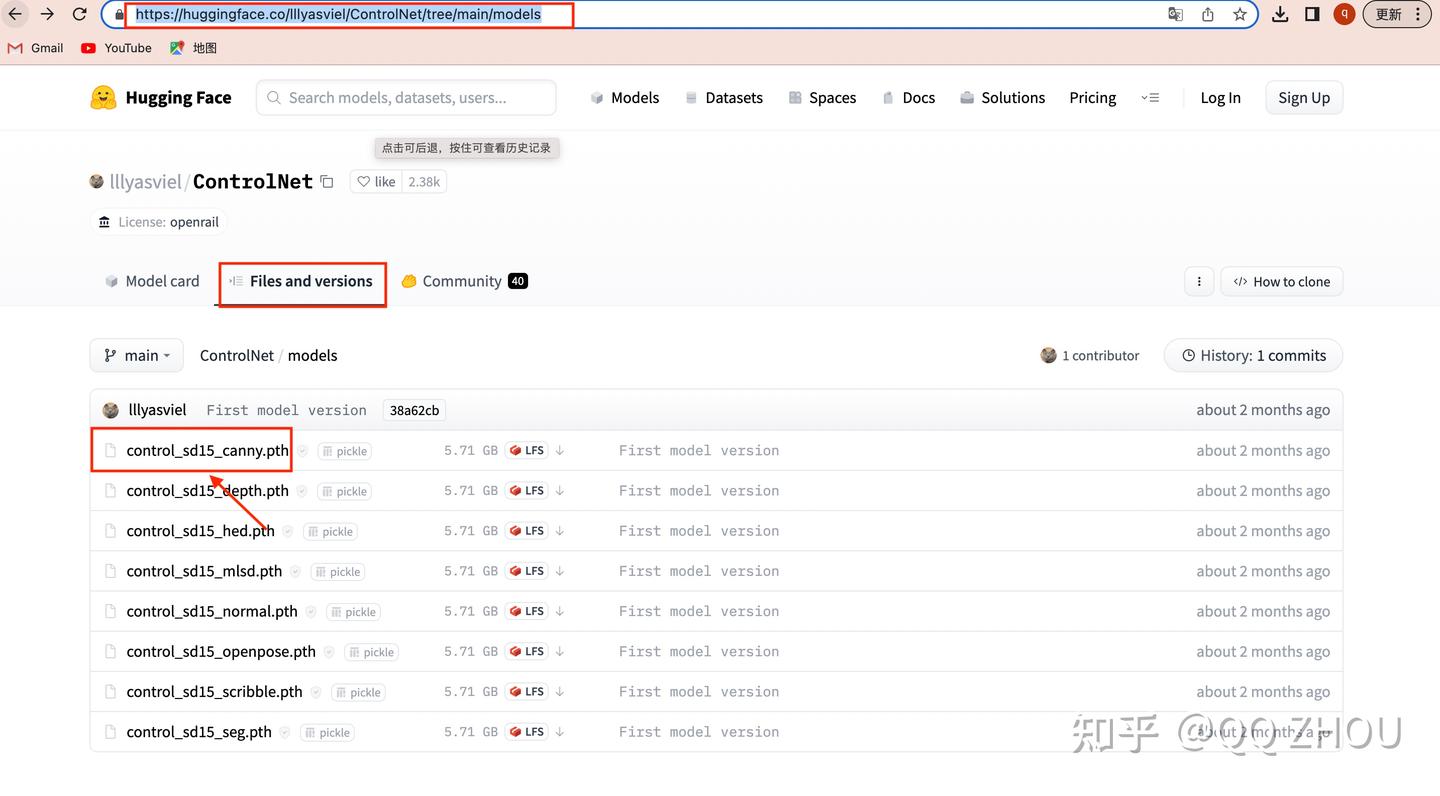Click the three-dot options icon beside How to clone
1440x796 pixels.
coord(1199,281)
